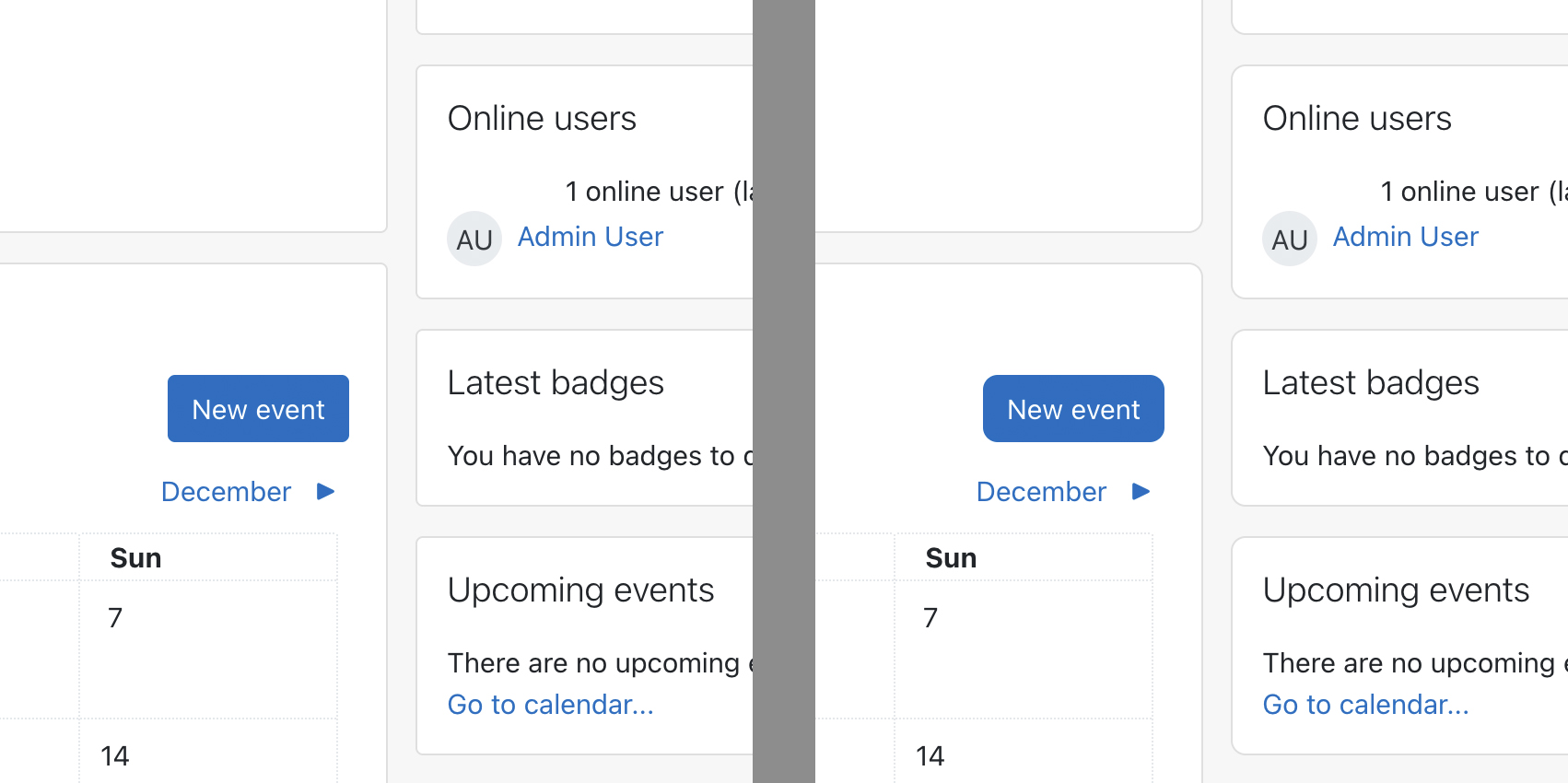The image size is (1568, 783).
Task: Click right Sun column header
Action: (x=952, y=558)
